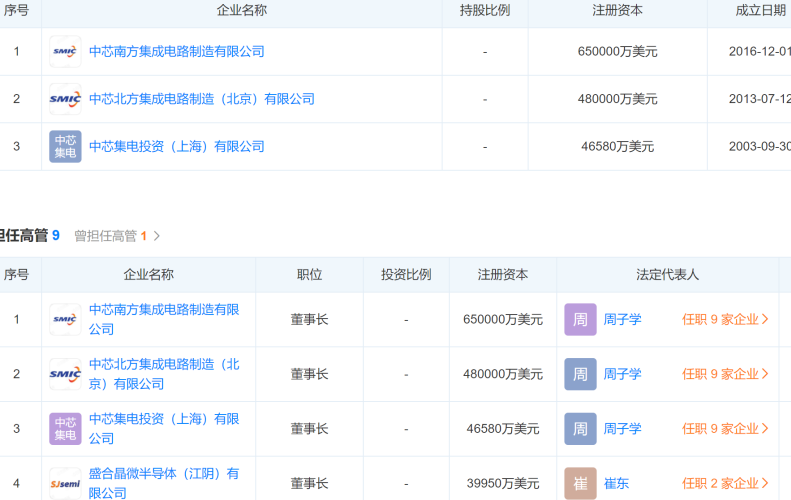Click 董事长 position in 盛合晶微 row
The height and width of the screenshot is (500, 791).
(309, 483)
